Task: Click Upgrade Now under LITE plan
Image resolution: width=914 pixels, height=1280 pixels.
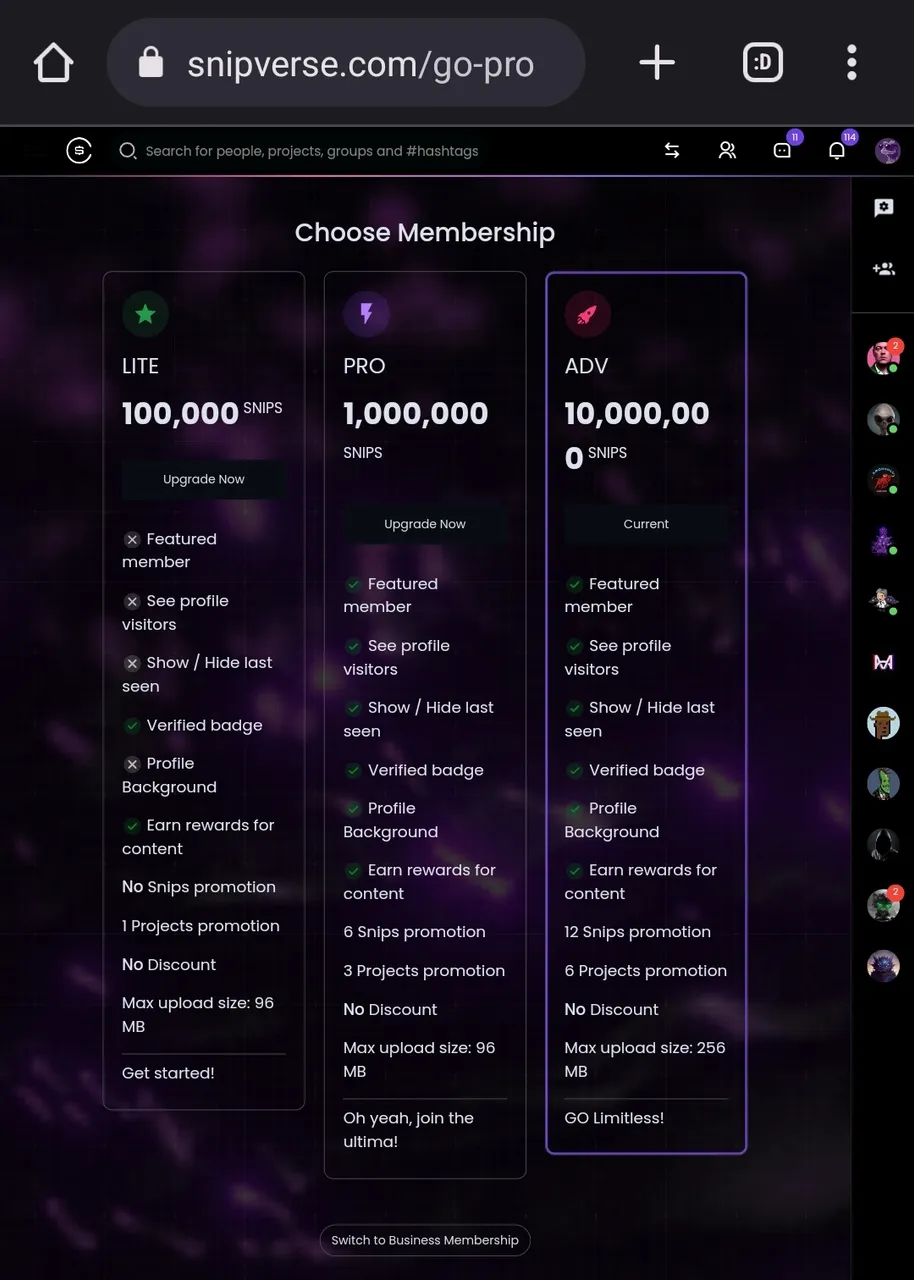Action: [x=204, y=479]
